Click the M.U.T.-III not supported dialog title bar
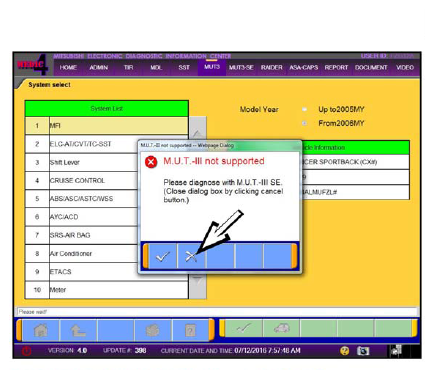 (x=220, y=146)
